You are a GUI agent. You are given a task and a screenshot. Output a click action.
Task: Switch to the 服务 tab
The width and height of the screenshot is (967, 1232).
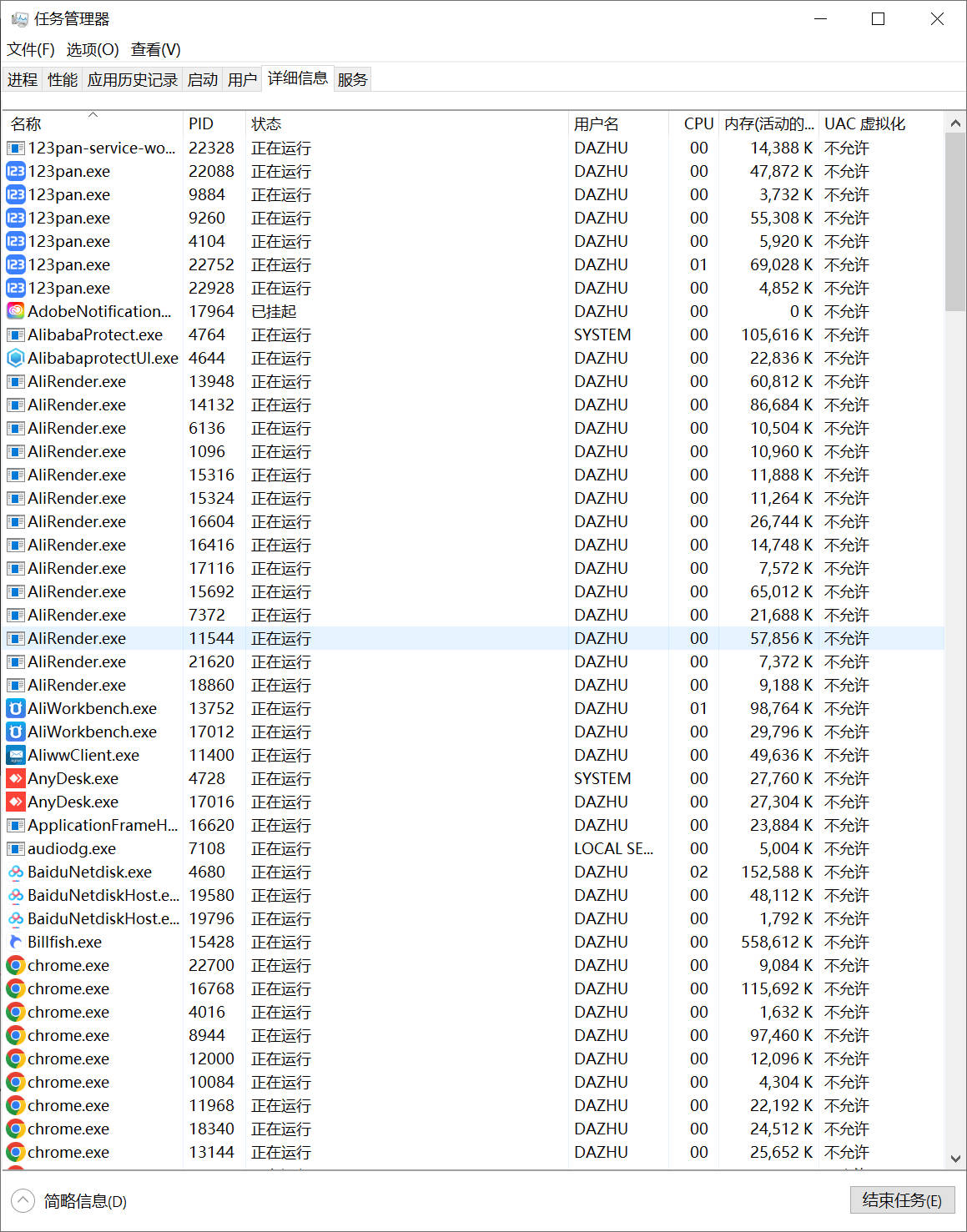pyautogui.click(x=352, y=80)
